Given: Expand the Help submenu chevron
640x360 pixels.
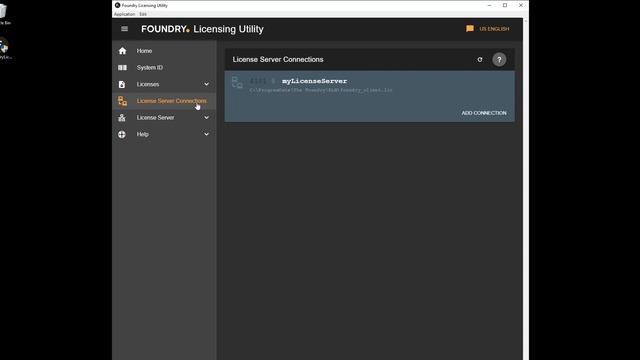Looking at the screenshot, I should [x=207, y=134].
